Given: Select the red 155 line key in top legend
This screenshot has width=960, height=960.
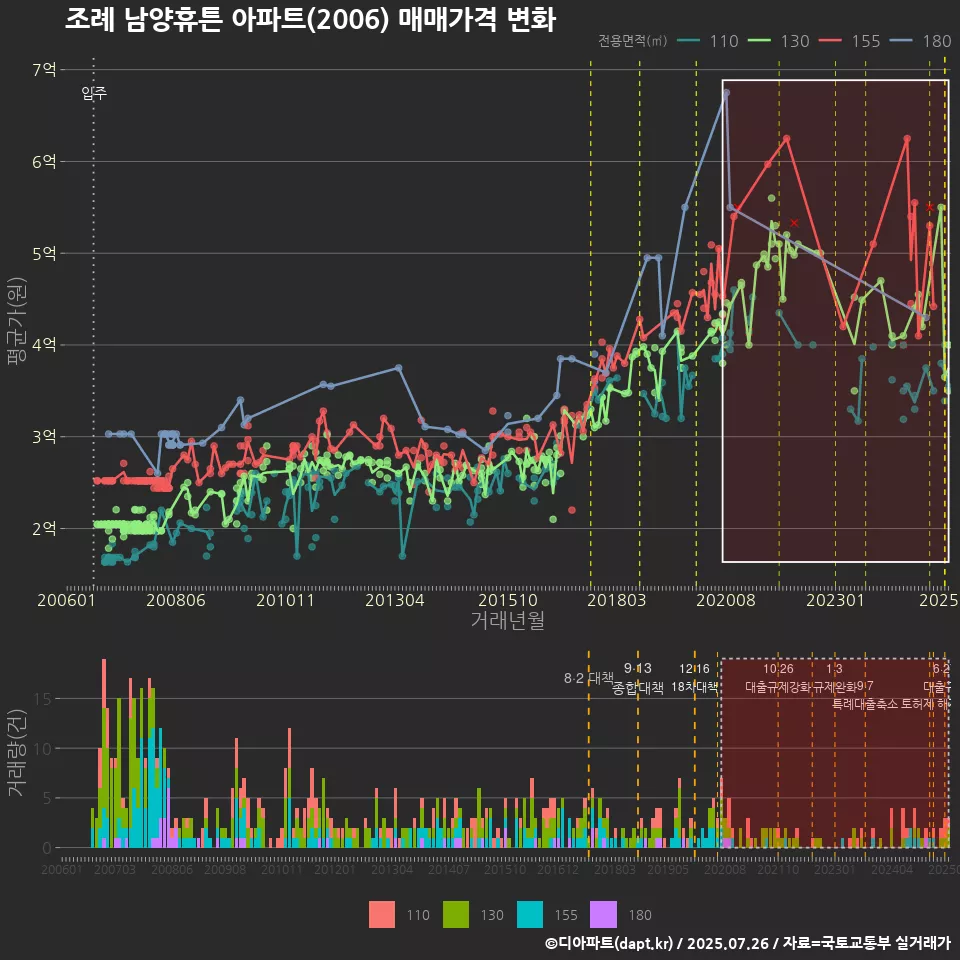Looking at the screenshot, I should click(831, 41).
